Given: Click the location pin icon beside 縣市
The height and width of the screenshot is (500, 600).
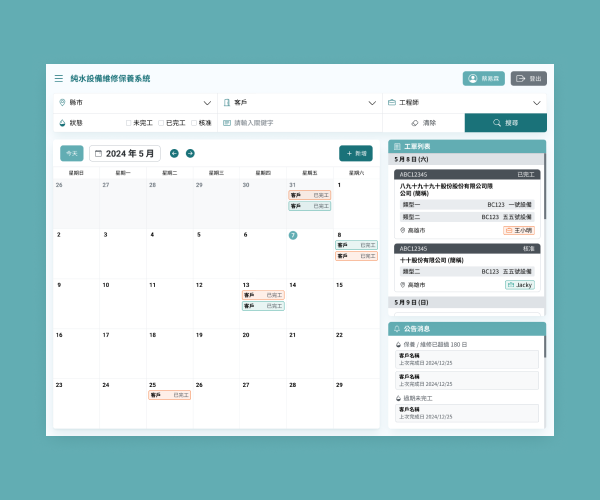Looking at the screenshot, I should pyautogui.click(x=62, y=102).
